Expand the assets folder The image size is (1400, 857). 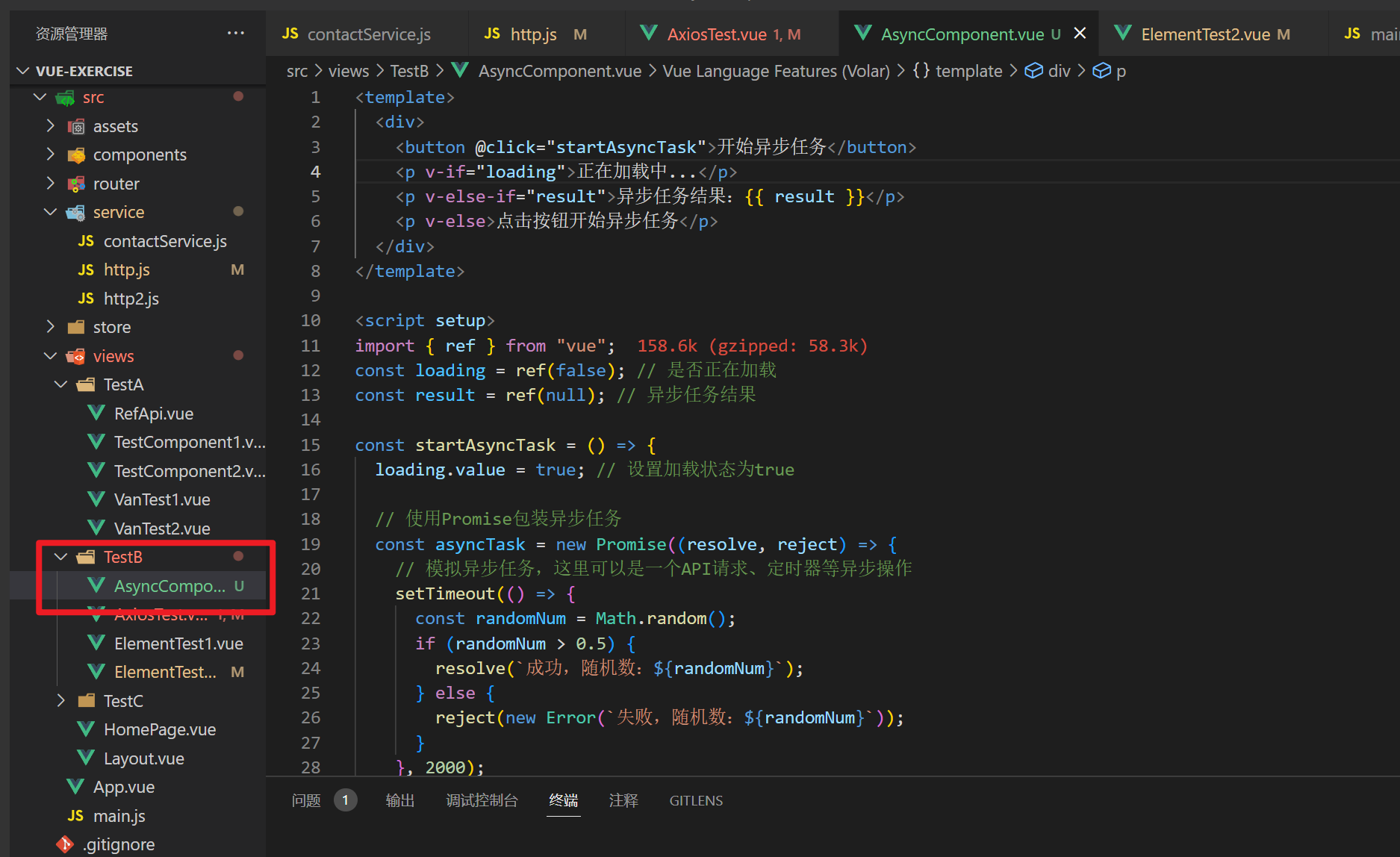click(51, 126)
